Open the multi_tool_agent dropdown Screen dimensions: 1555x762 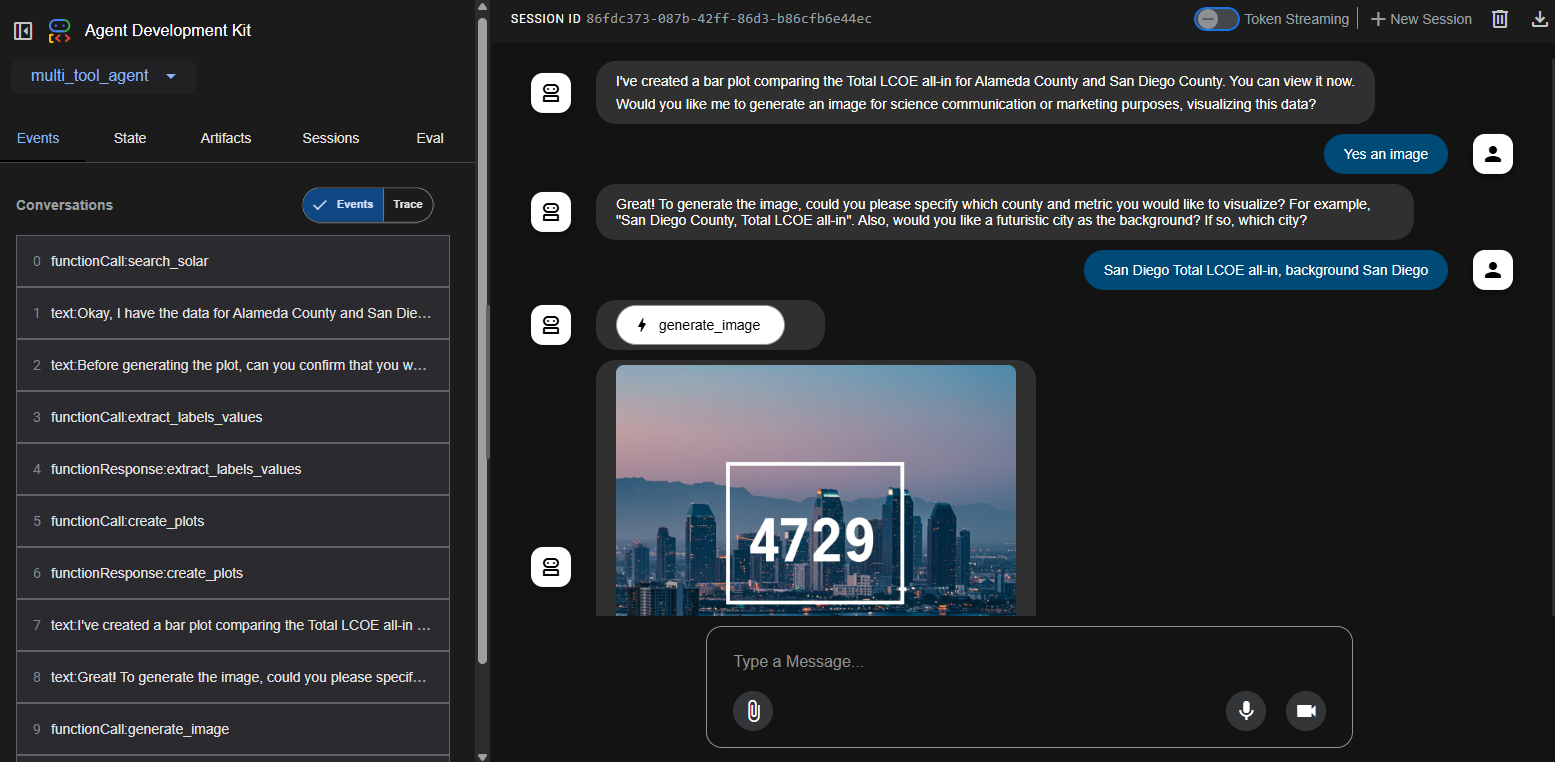(103, 76)
